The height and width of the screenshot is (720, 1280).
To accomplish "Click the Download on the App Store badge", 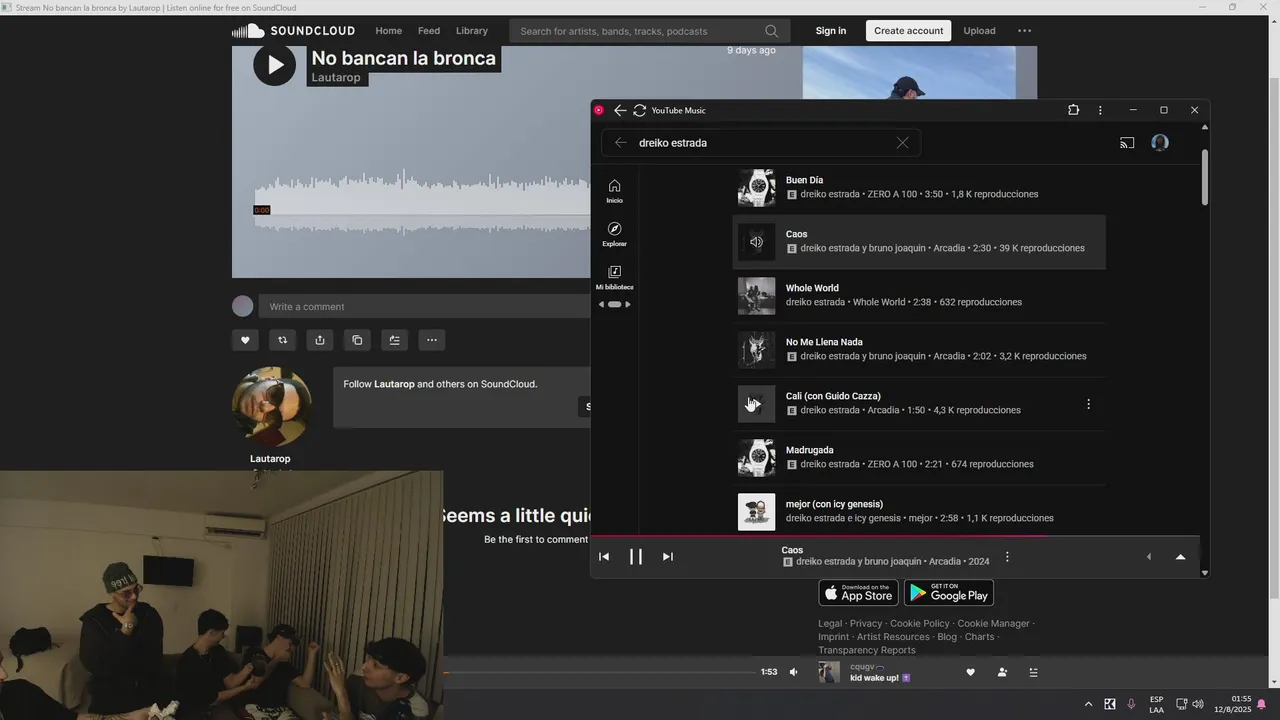I will click(858, 592).
